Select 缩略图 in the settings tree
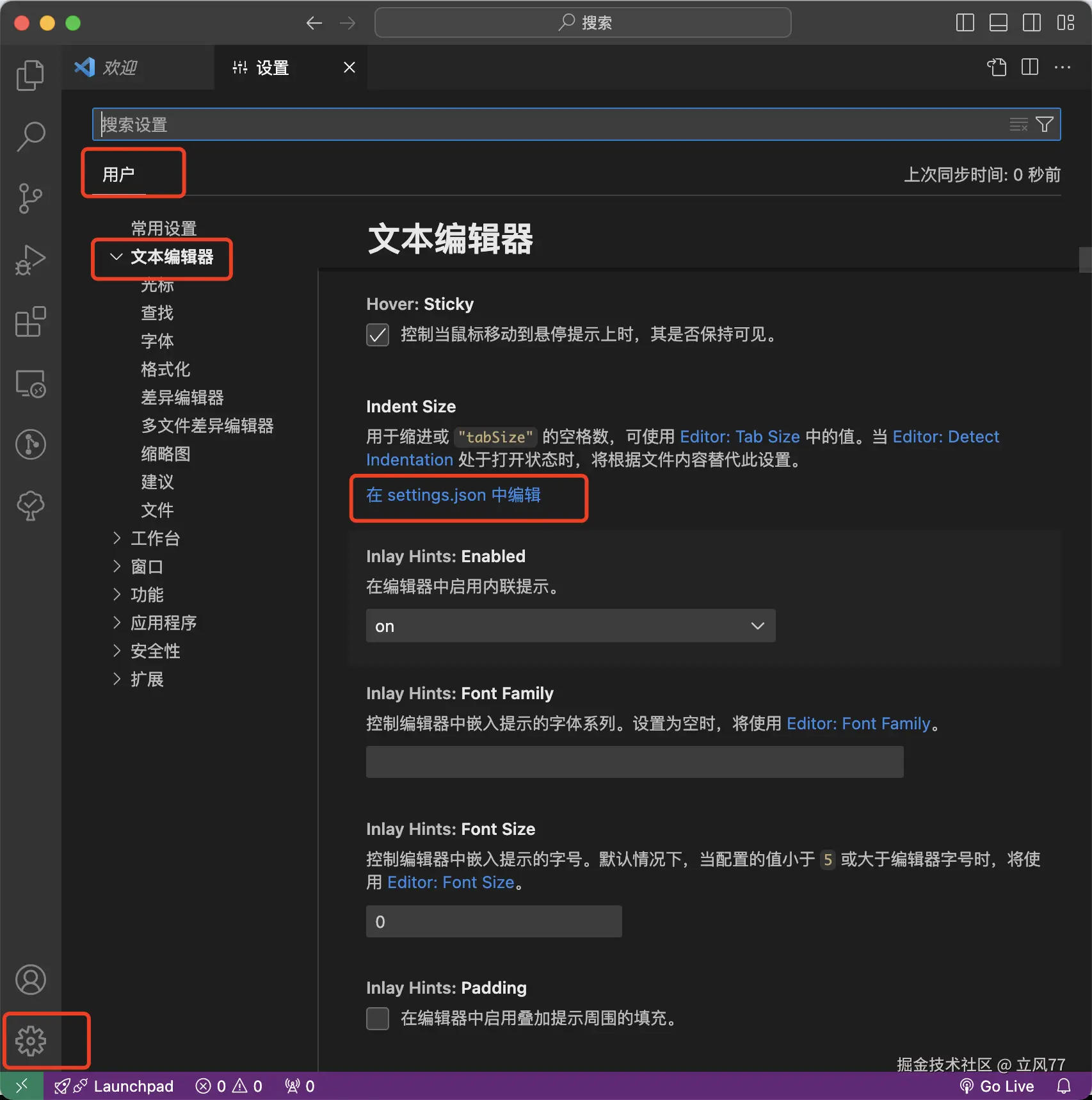 [x=166, y=453]
